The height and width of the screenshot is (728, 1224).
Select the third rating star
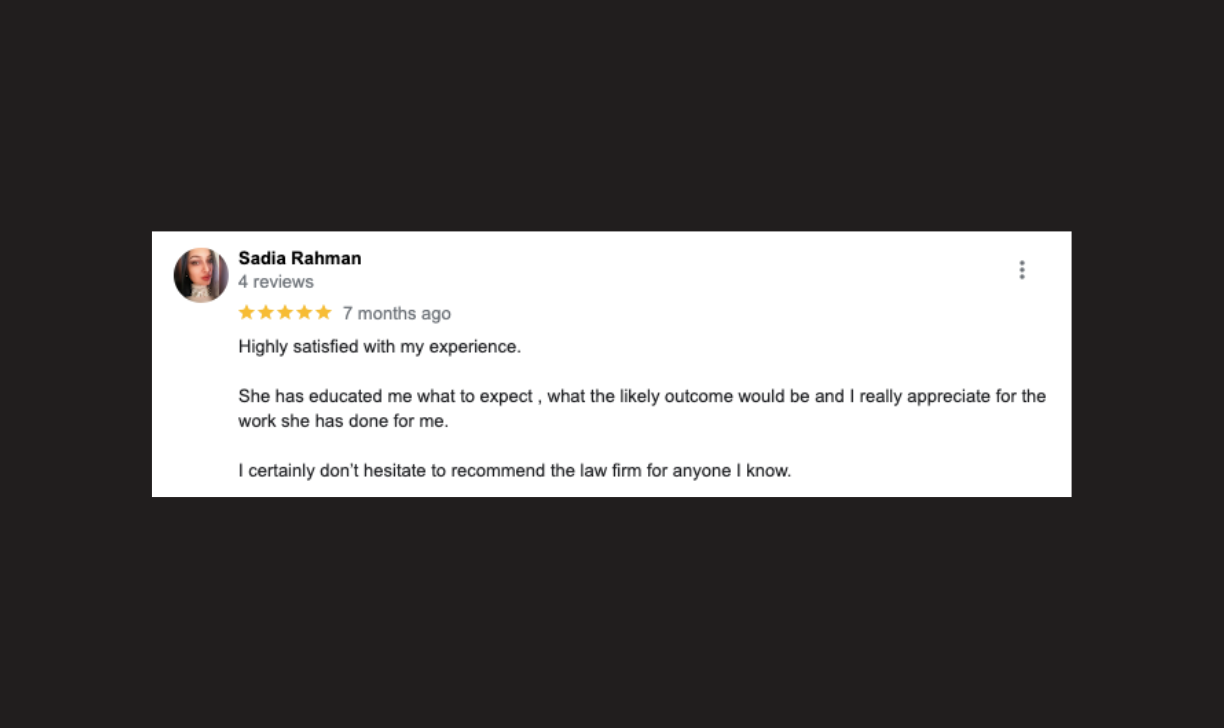pyautogui.click(x=285, y=313)
